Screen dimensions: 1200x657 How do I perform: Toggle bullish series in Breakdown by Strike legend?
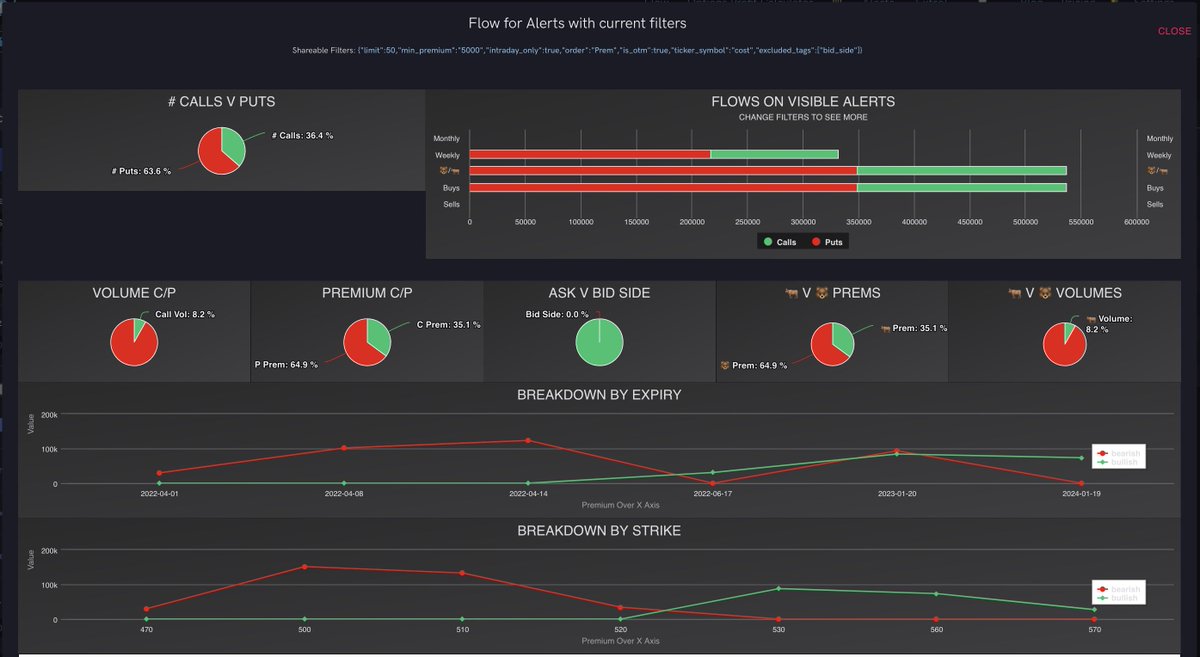[1116, 598]
